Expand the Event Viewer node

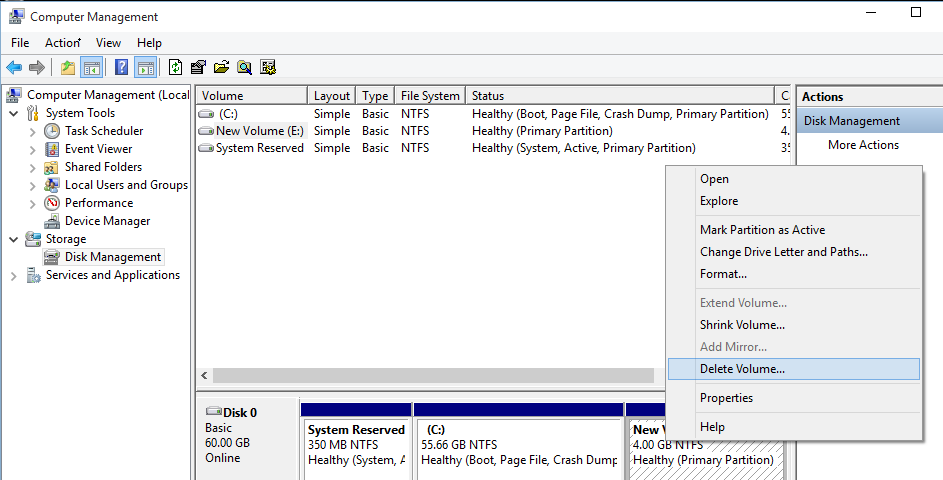[33, 149]
